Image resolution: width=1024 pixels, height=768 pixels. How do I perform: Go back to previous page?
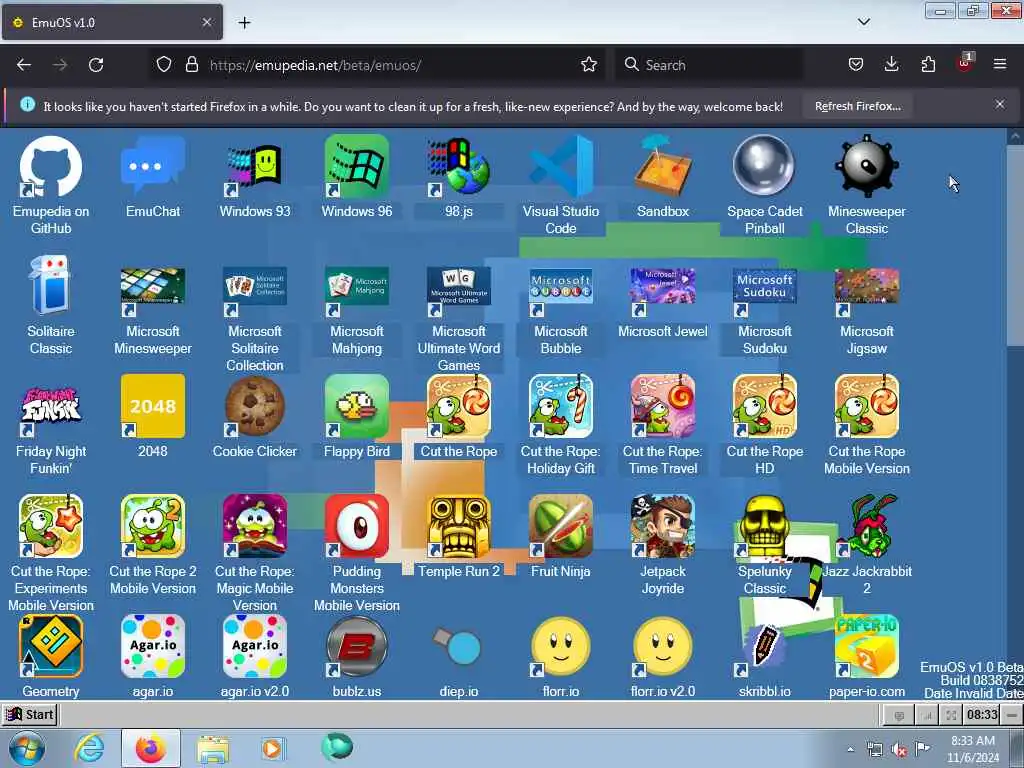24,65
